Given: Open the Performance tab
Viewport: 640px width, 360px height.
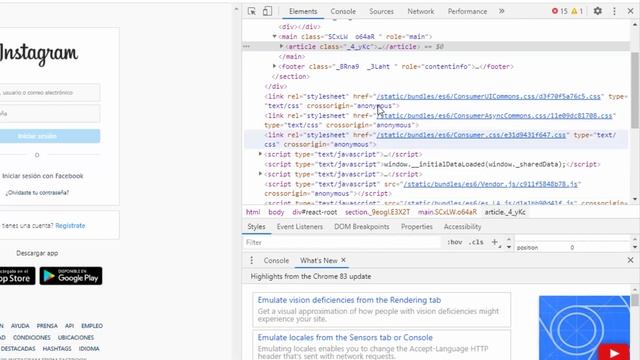Looking at the screenshot, I should (x=467, y=11).
